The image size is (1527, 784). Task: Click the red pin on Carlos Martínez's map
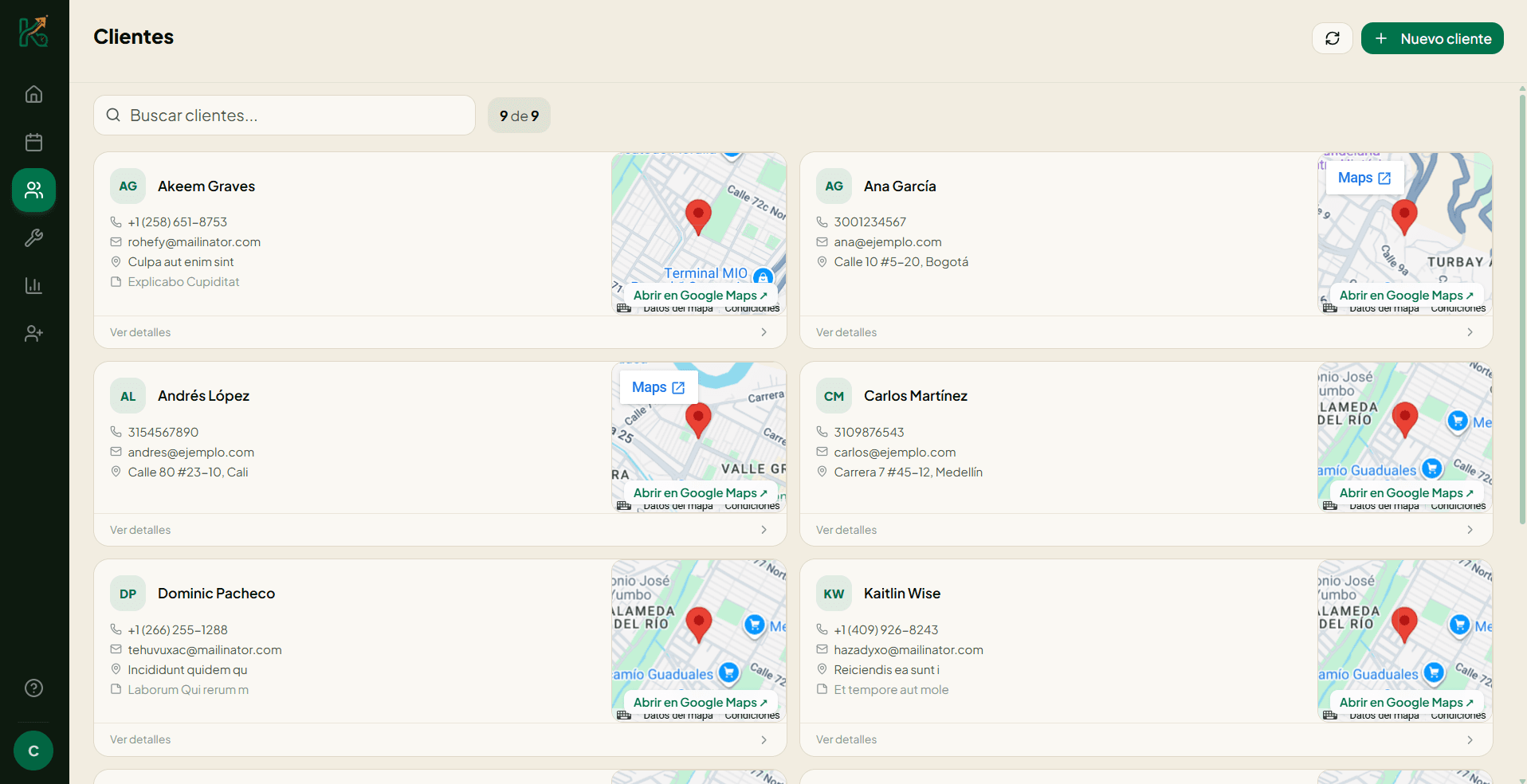click(1404, 419)
